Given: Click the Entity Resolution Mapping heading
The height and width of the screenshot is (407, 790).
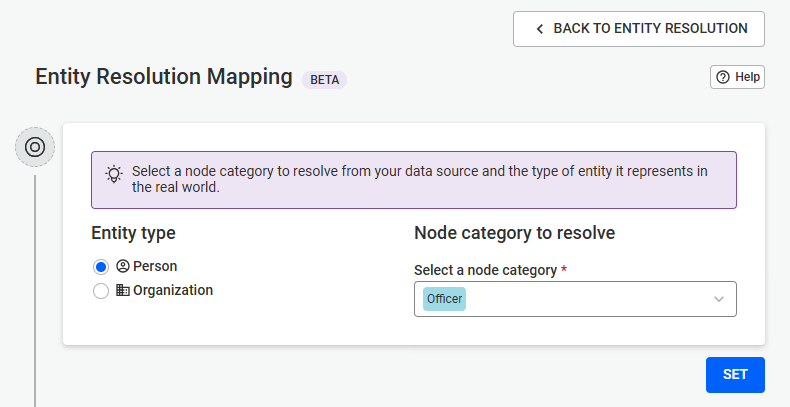Looking at the screenshot, I should pyautogui.click(x=164, y=77).
